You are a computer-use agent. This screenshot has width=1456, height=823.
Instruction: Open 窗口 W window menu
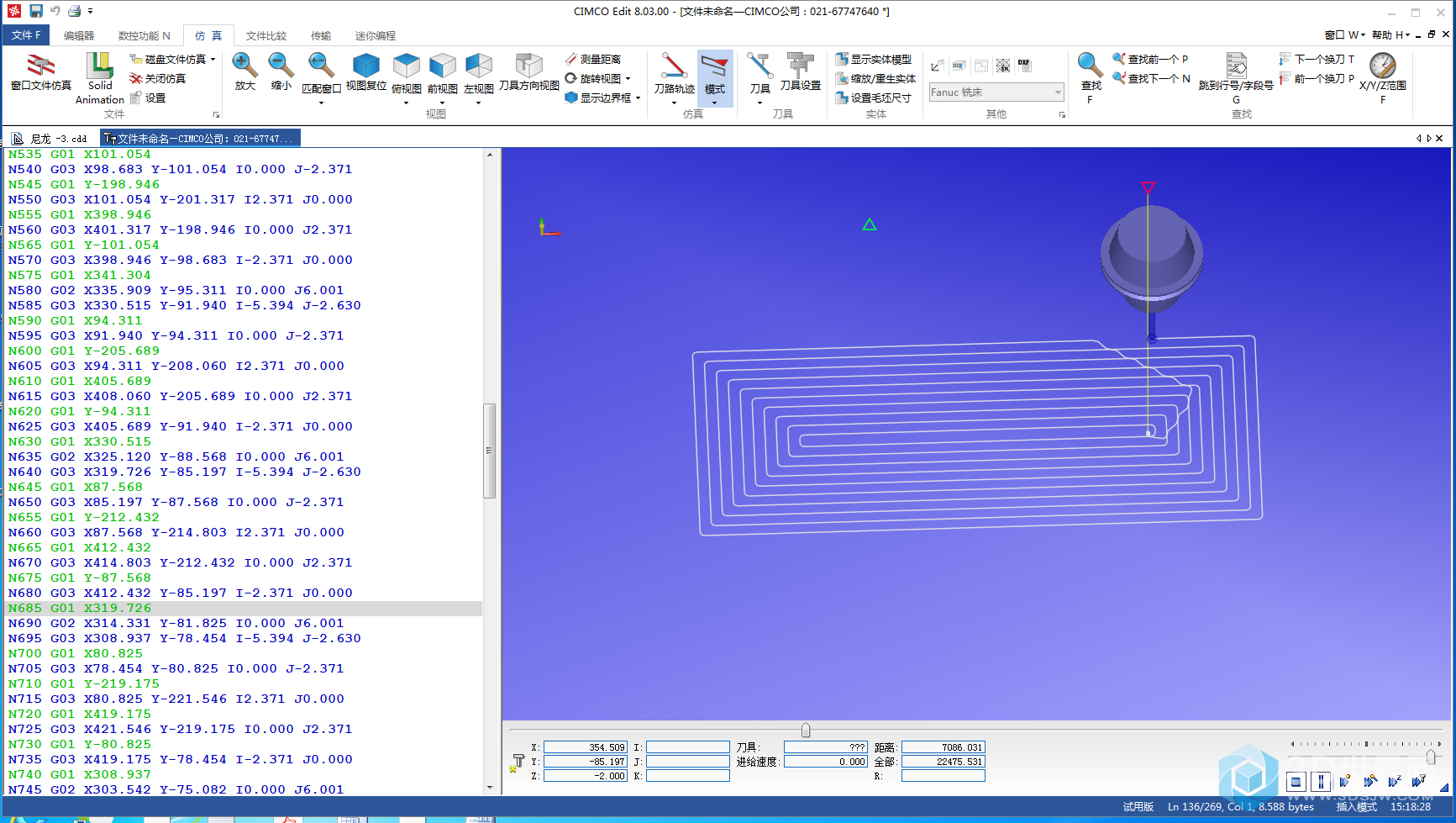(1344, 34)
